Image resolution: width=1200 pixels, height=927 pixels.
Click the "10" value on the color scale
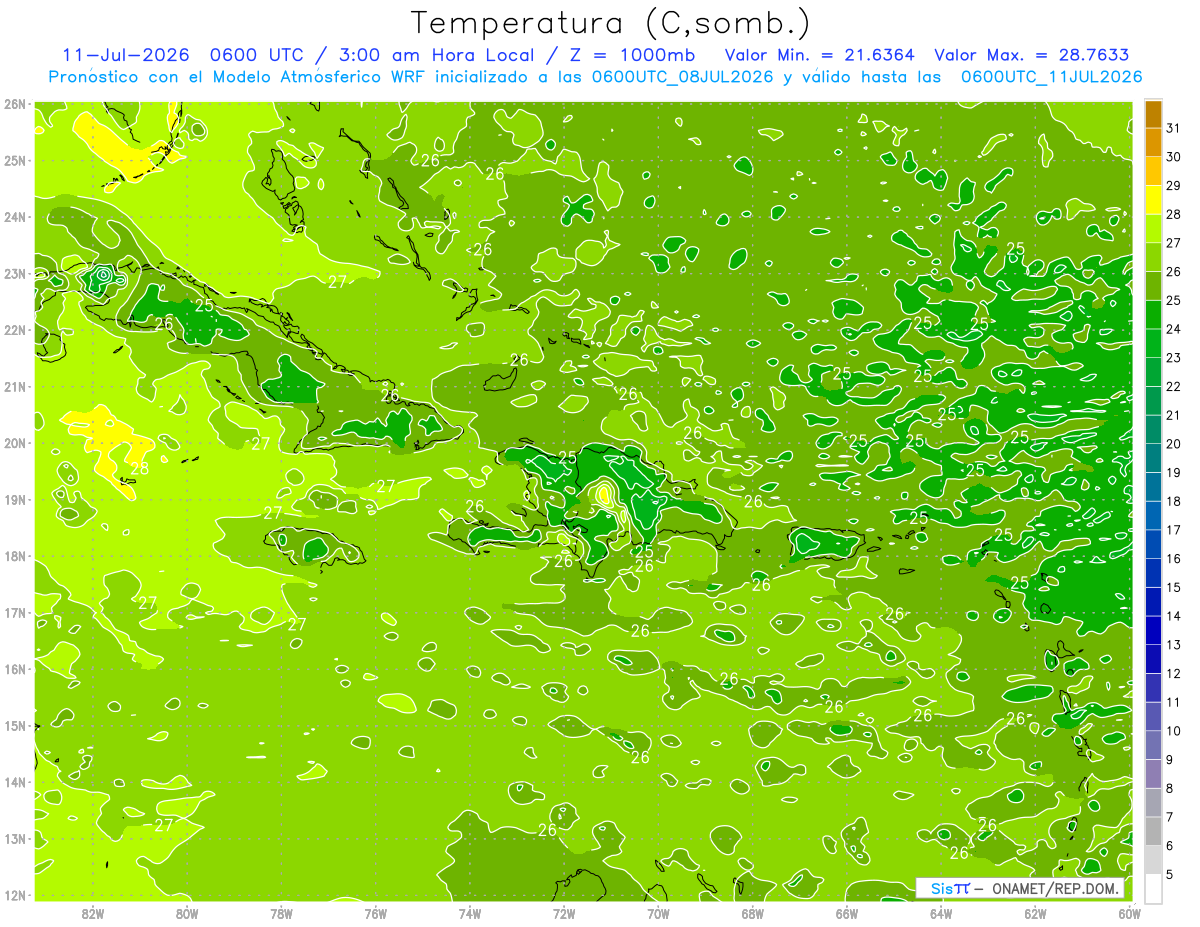point(1173,731)
